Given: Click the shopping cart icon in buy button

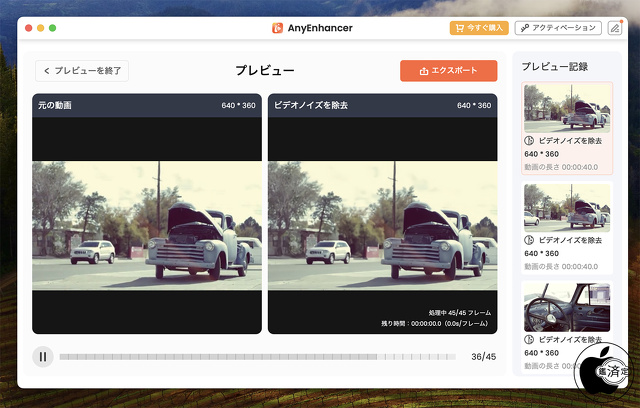Looking at the screenshot, I should (x=460, y=28).
